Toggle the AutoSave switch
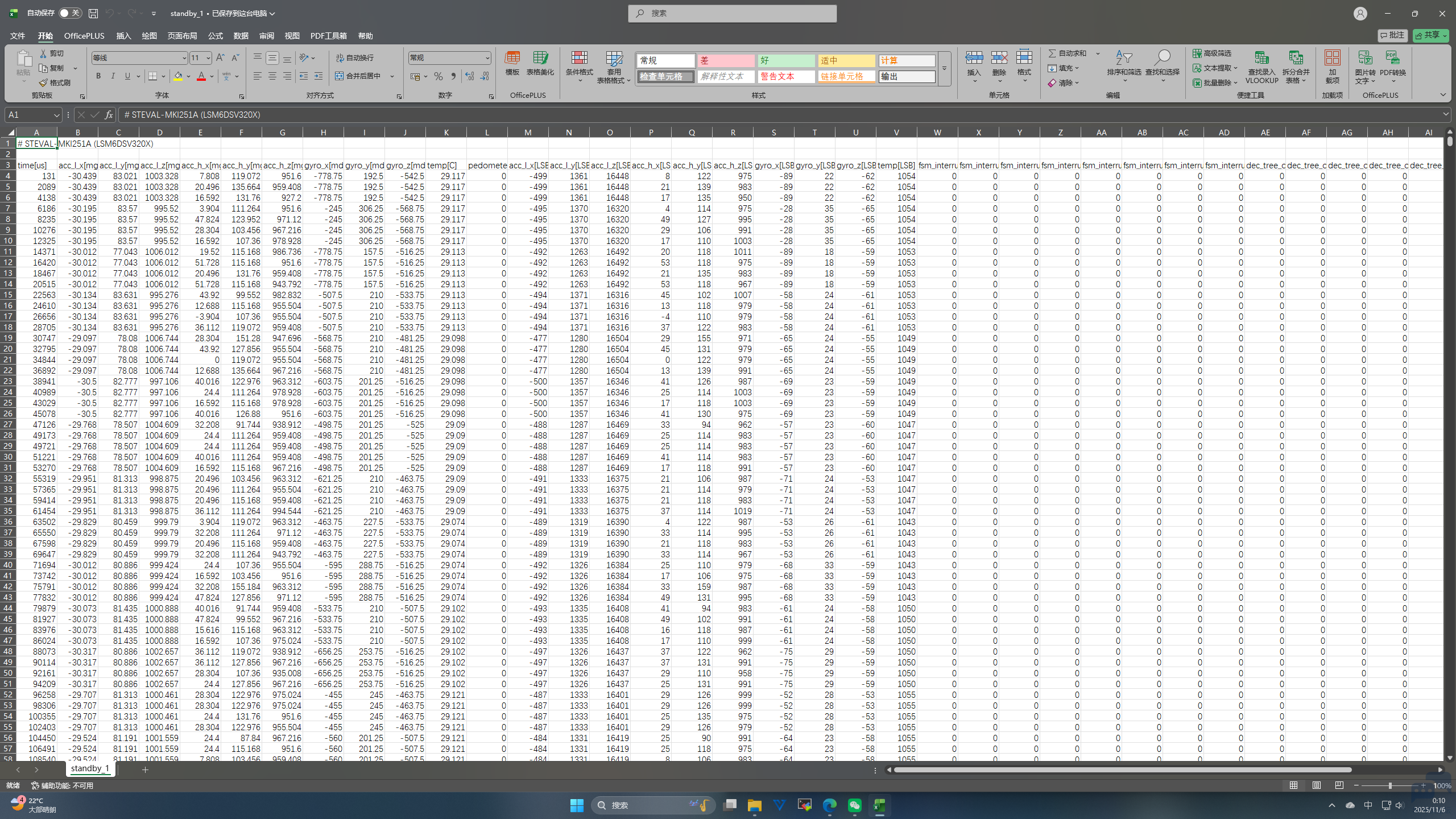1456x819 pixels. [x=70, y=13]
